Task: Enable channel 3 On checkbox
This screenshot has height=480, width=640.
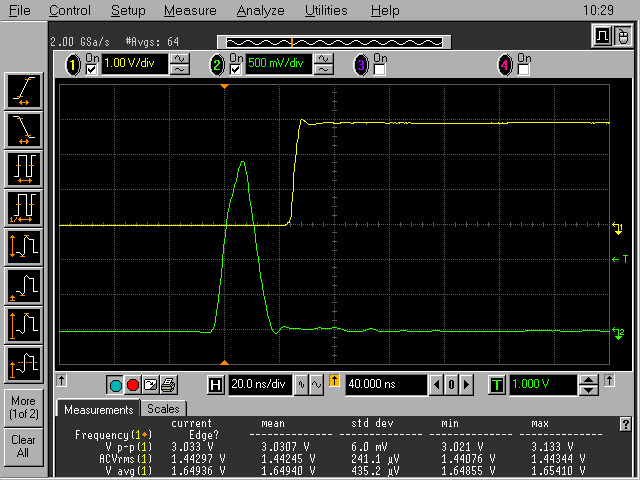Action: click(380, 69)
